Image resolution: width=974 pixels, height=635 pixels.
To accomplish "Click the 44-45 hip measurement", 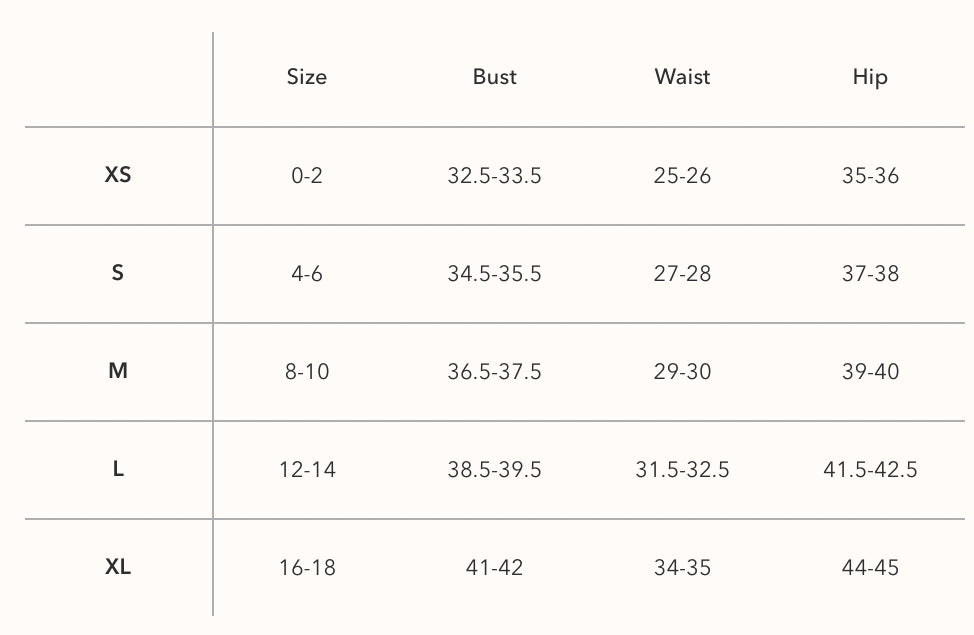I will pyautogui.click(x=870, y=567).
